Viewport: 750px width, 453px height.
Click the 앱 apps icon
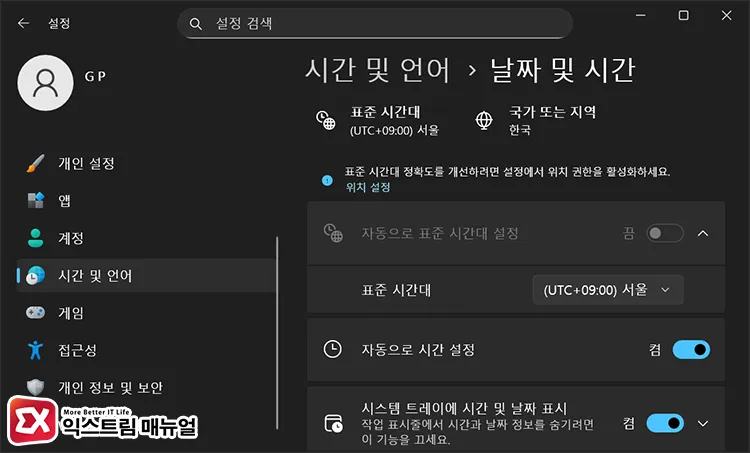click(36, 200)
